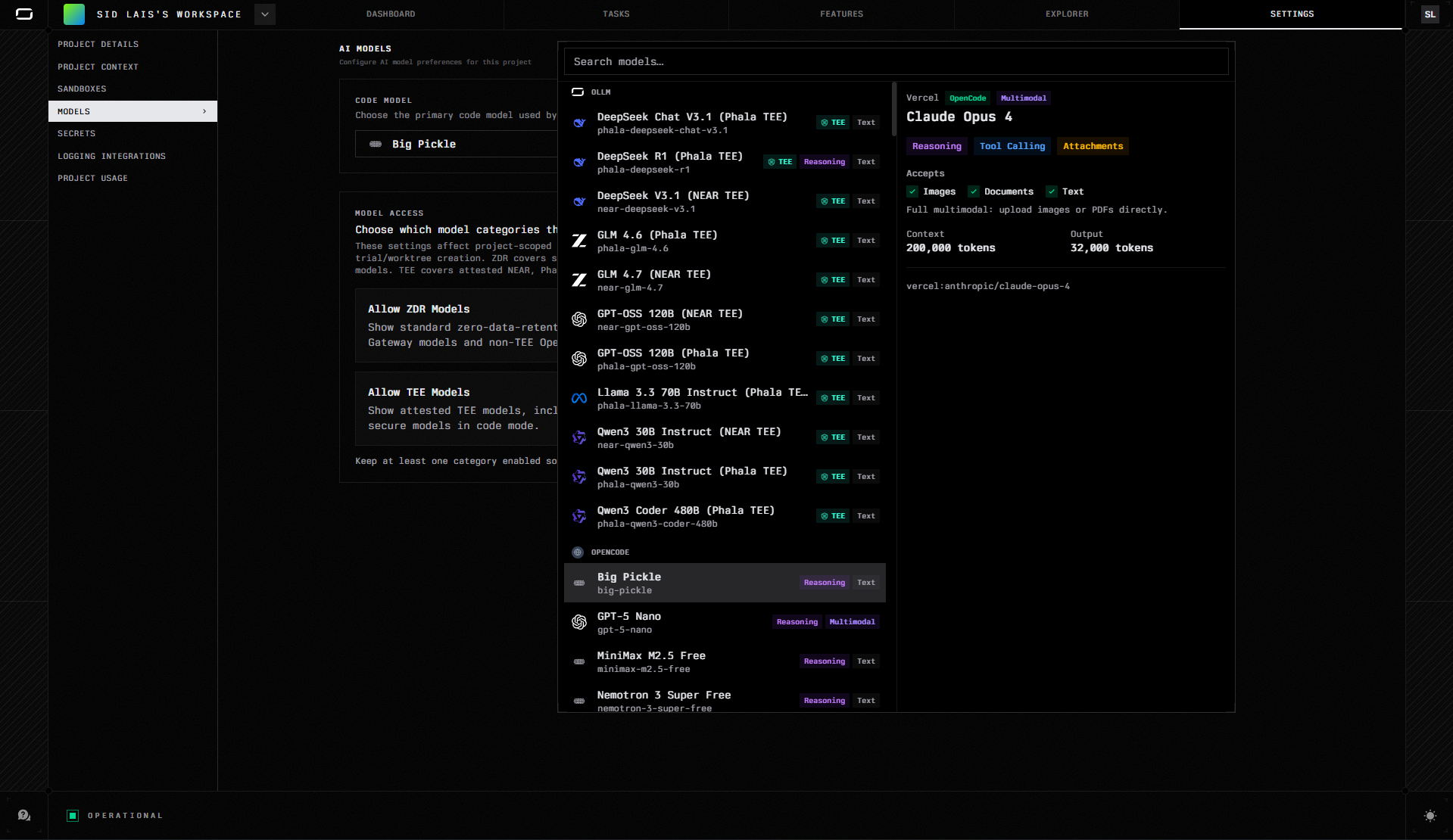Click the chevron on Models sidebar item
Viewport: 1453px width, 840px height.
204,111
